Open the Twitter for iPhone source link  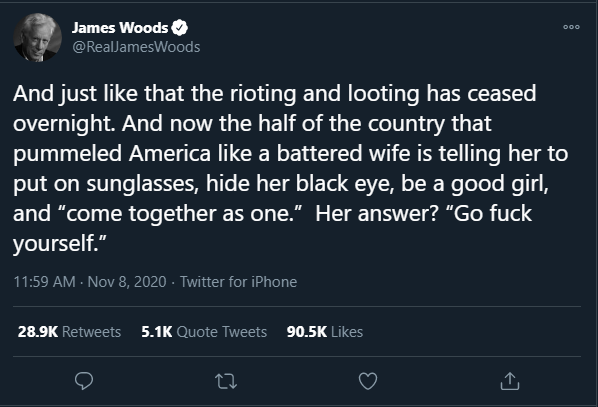coord(238,282)
